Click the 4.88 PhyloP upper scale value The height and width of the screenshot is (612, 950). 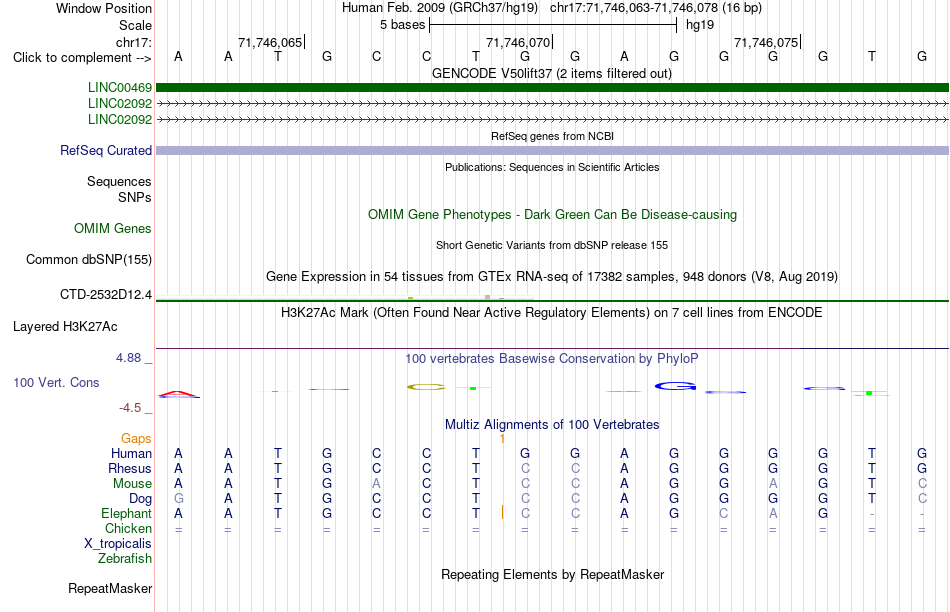click(x=128, y=358)
